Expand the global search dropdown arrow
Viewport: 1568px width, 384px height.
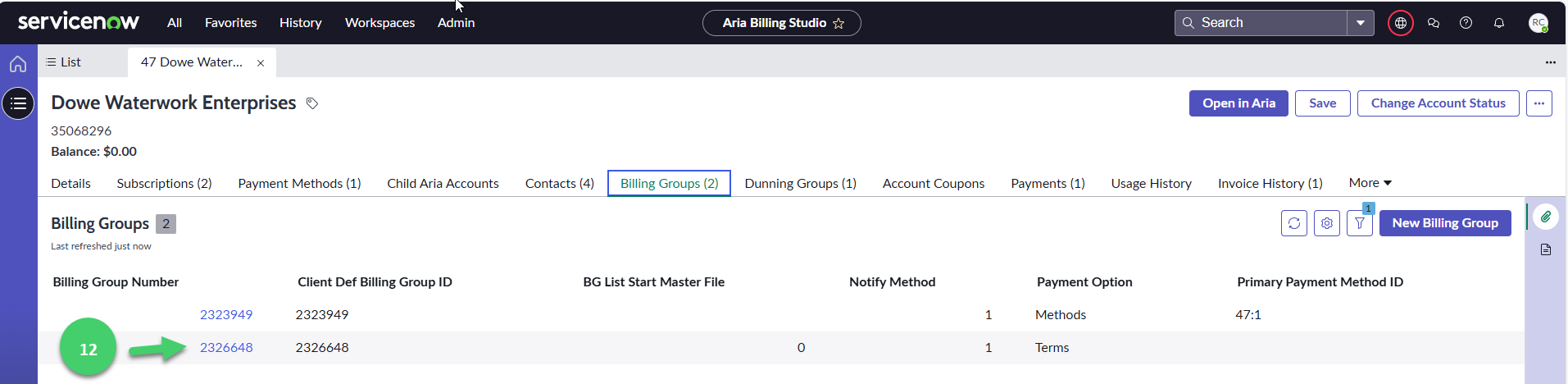[1361, 23]
